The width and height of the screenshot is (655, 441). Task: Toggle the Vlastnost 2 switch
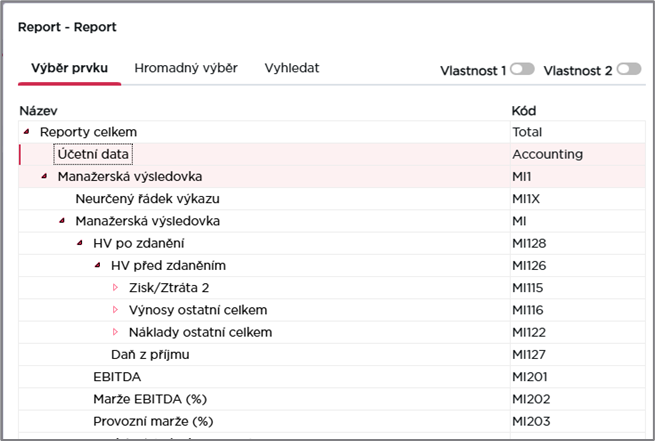tap(629, 69)
